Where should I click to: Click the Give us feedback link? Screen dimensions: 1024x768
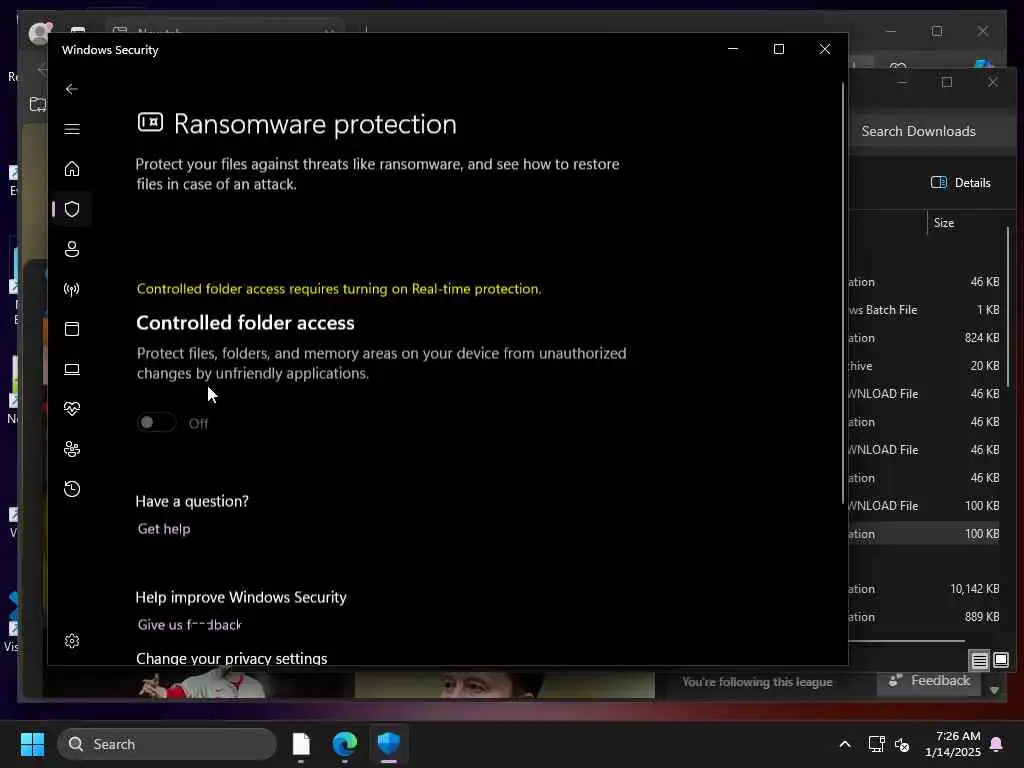coord(189,624)
